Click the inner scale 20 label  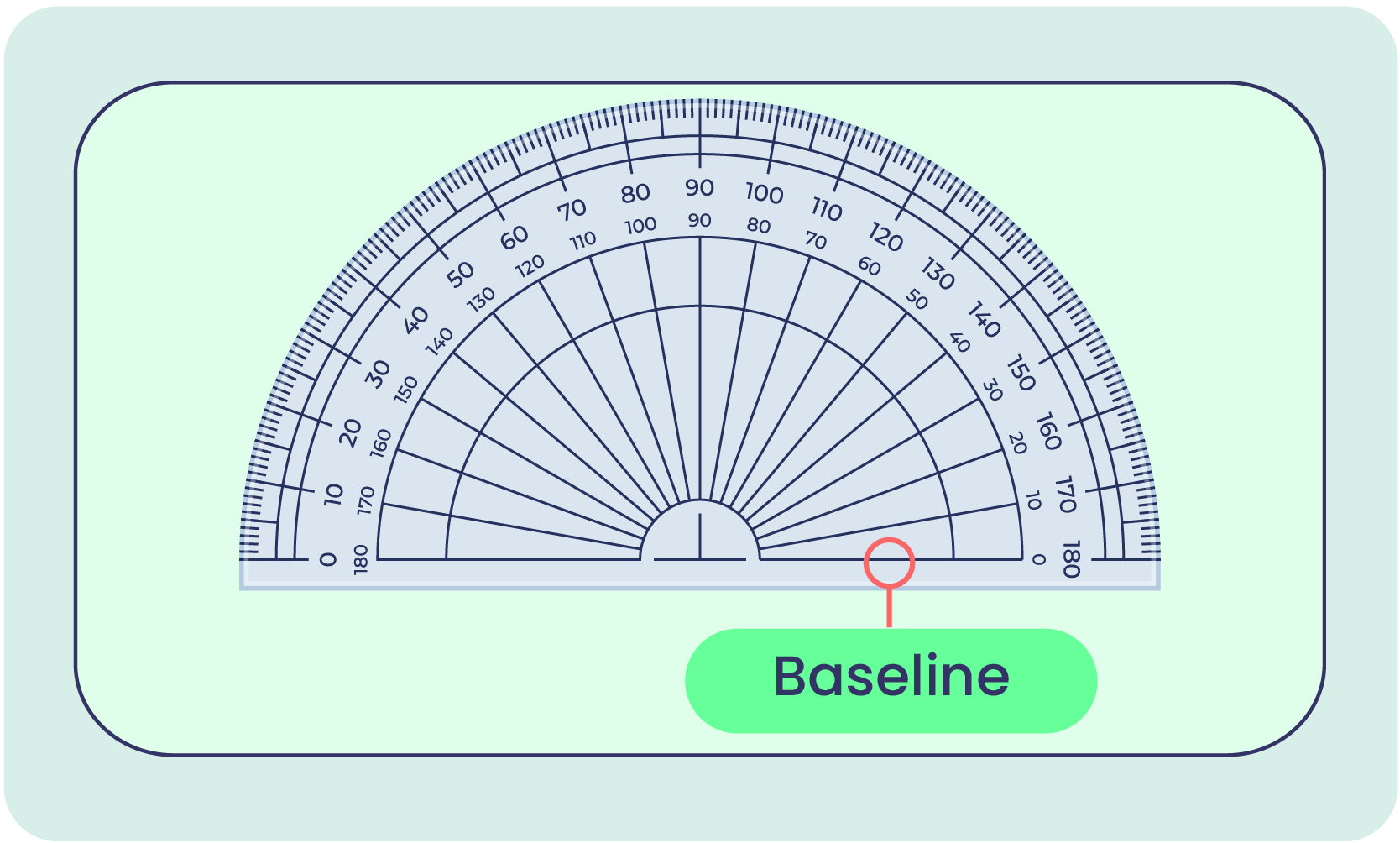coord(1017,442)
